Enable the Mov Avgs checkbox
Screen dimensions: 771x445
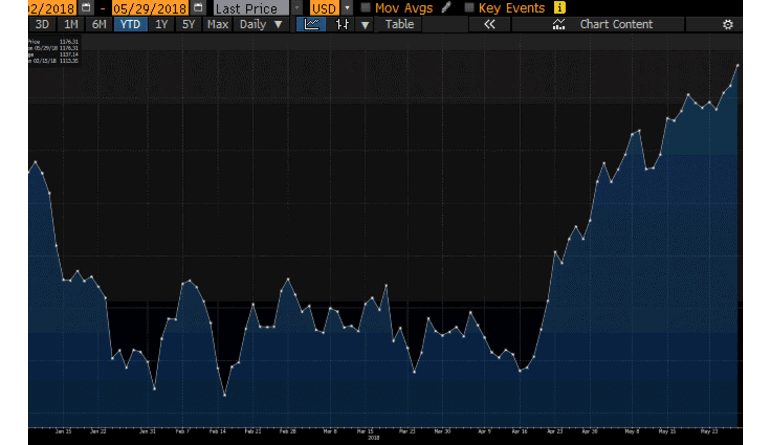click(x=365, y=8)
